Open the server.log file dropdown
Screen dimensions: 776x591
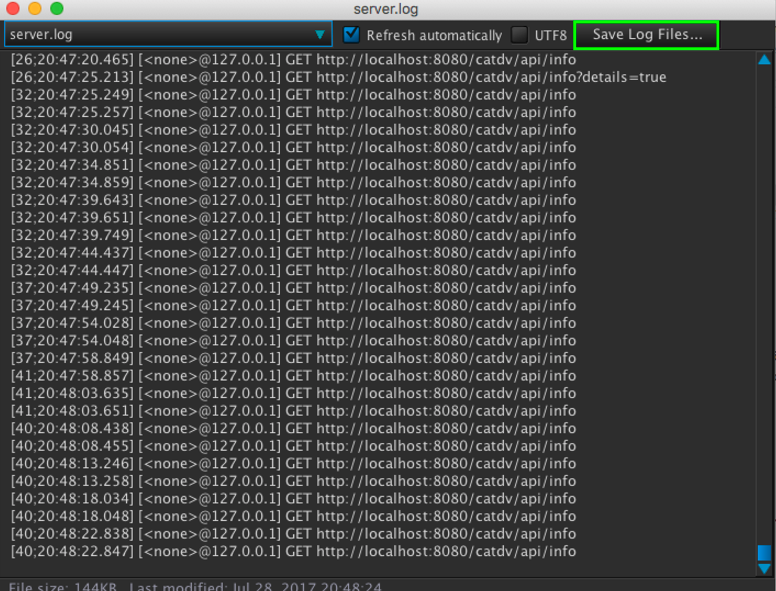tap(168, 35)
